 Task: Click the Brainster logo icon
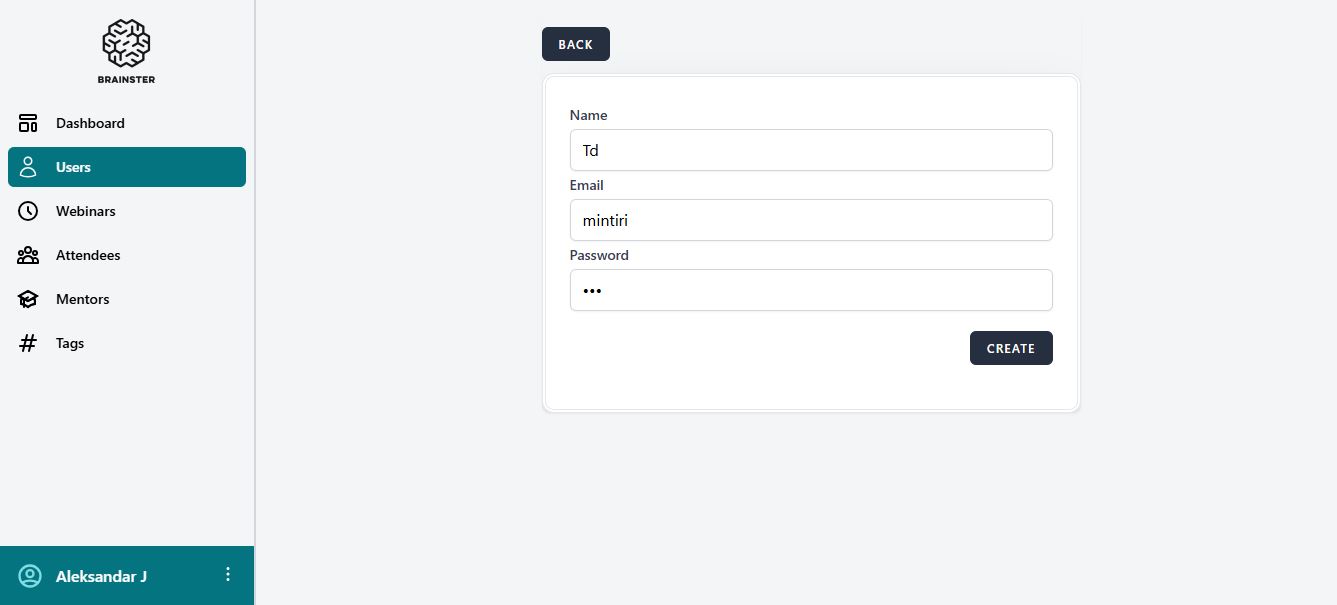tap(126, 43)
